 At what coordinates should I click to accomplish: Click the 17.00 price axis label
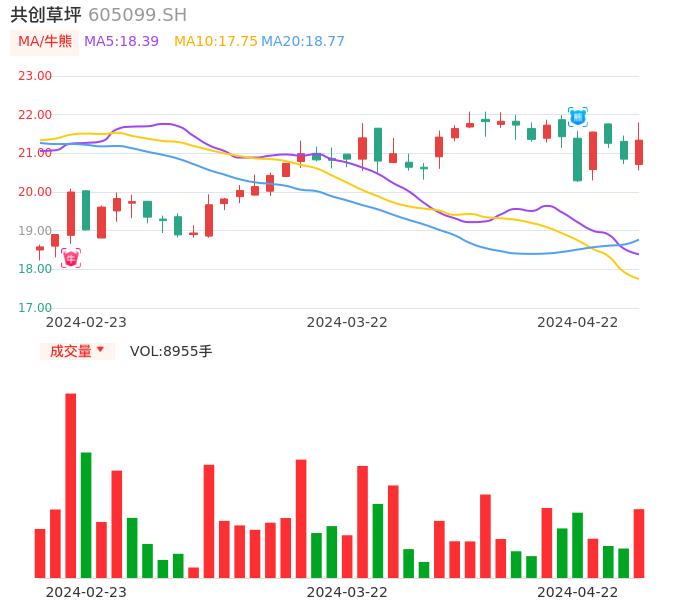point(35,308)
